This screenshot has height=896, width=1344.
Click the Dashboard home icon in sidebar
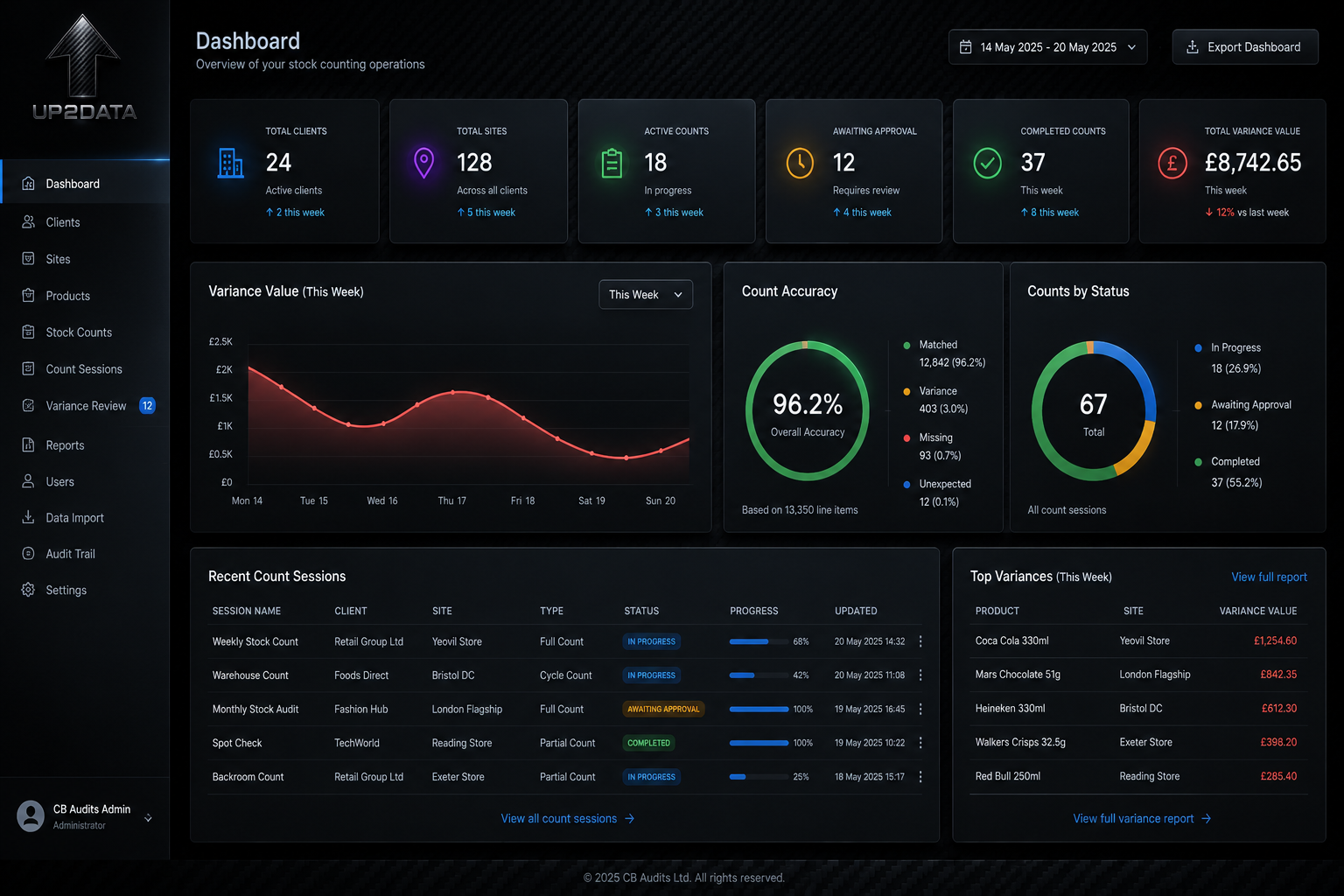pyautogui.click(x=28, y=184)
